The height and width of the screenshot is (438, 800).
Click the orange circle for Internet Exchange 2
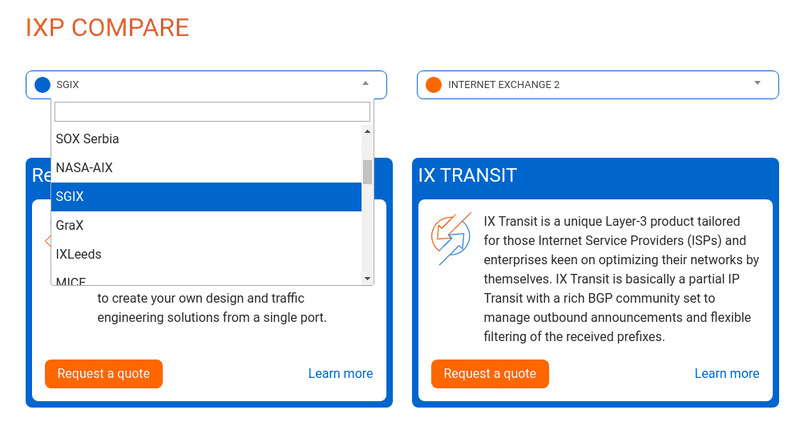[433, 85]
